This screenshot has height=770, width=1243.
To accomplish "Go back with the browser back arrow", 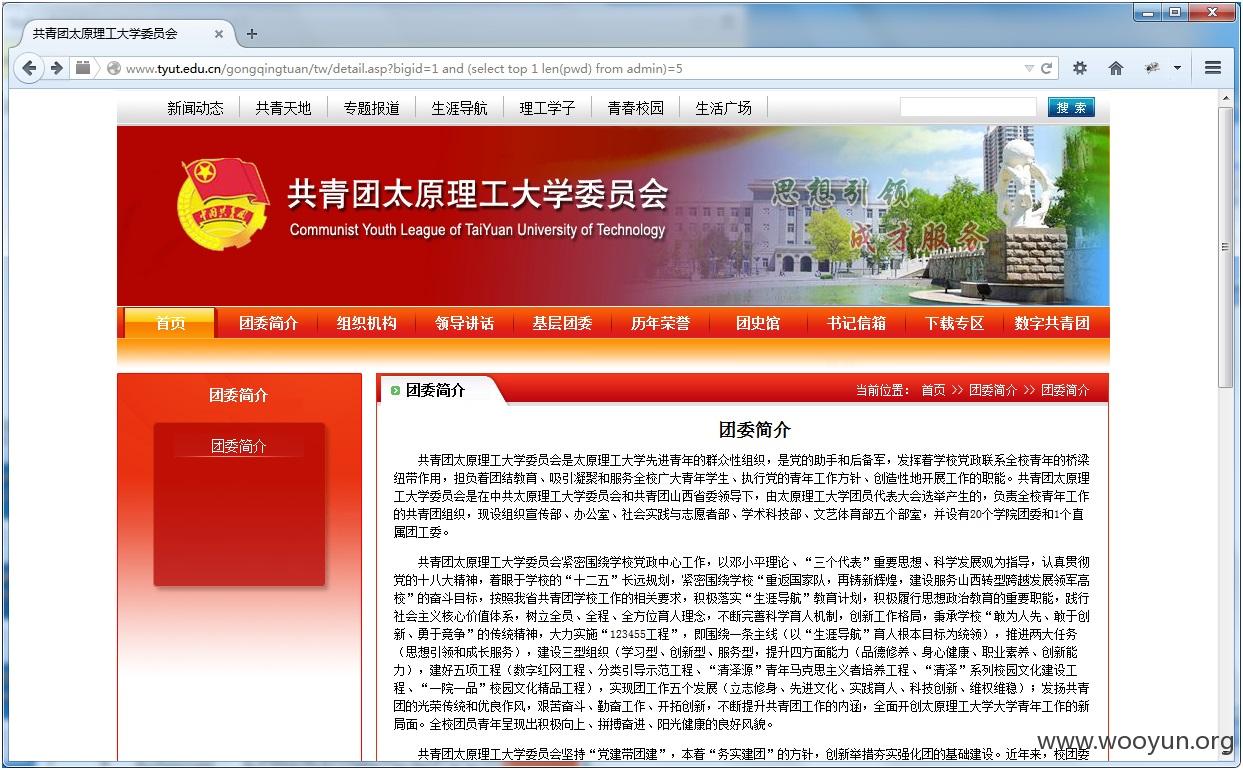I will click(29, 68).
